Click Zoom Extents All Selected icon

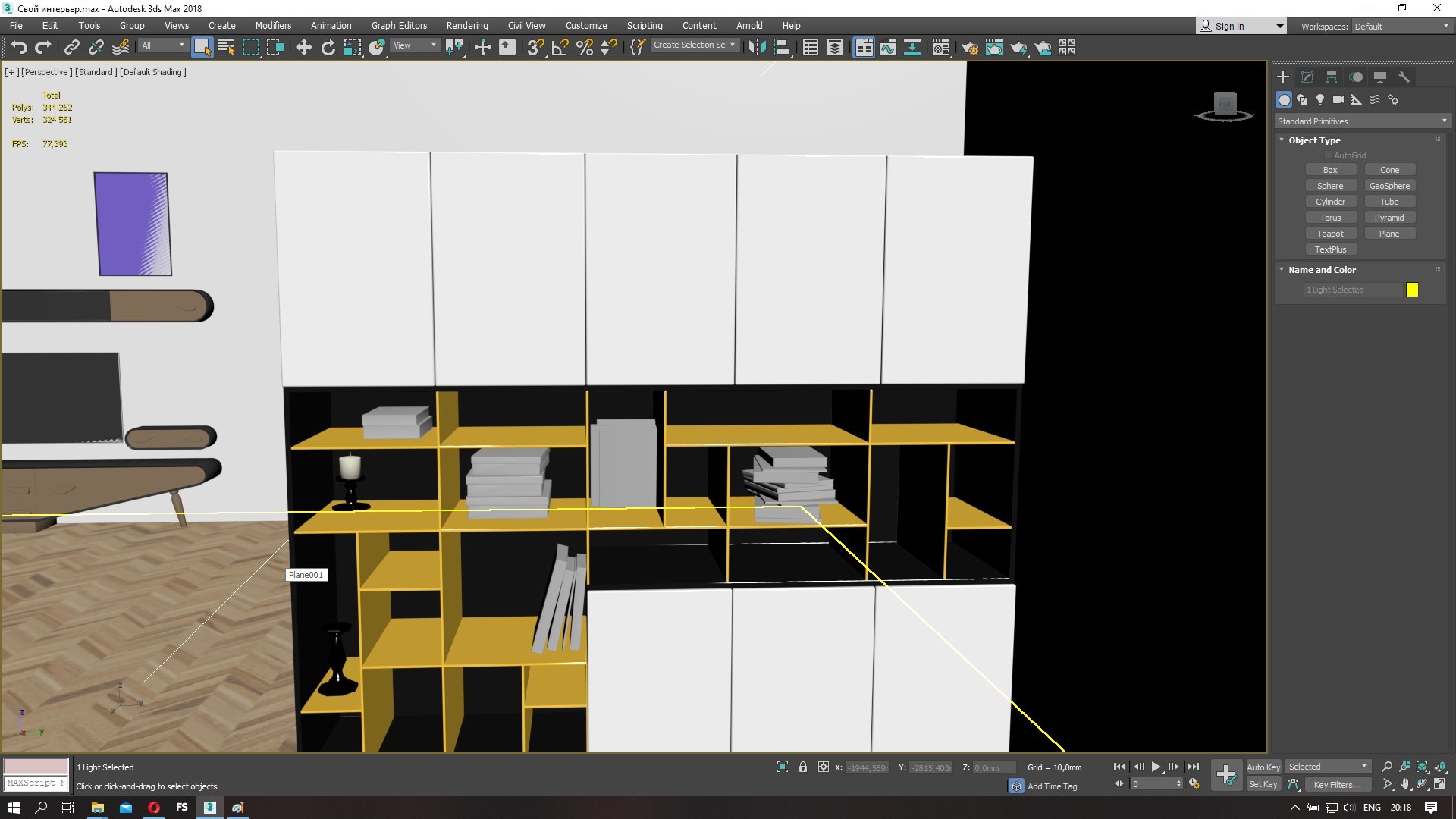tap(1440, 767)
